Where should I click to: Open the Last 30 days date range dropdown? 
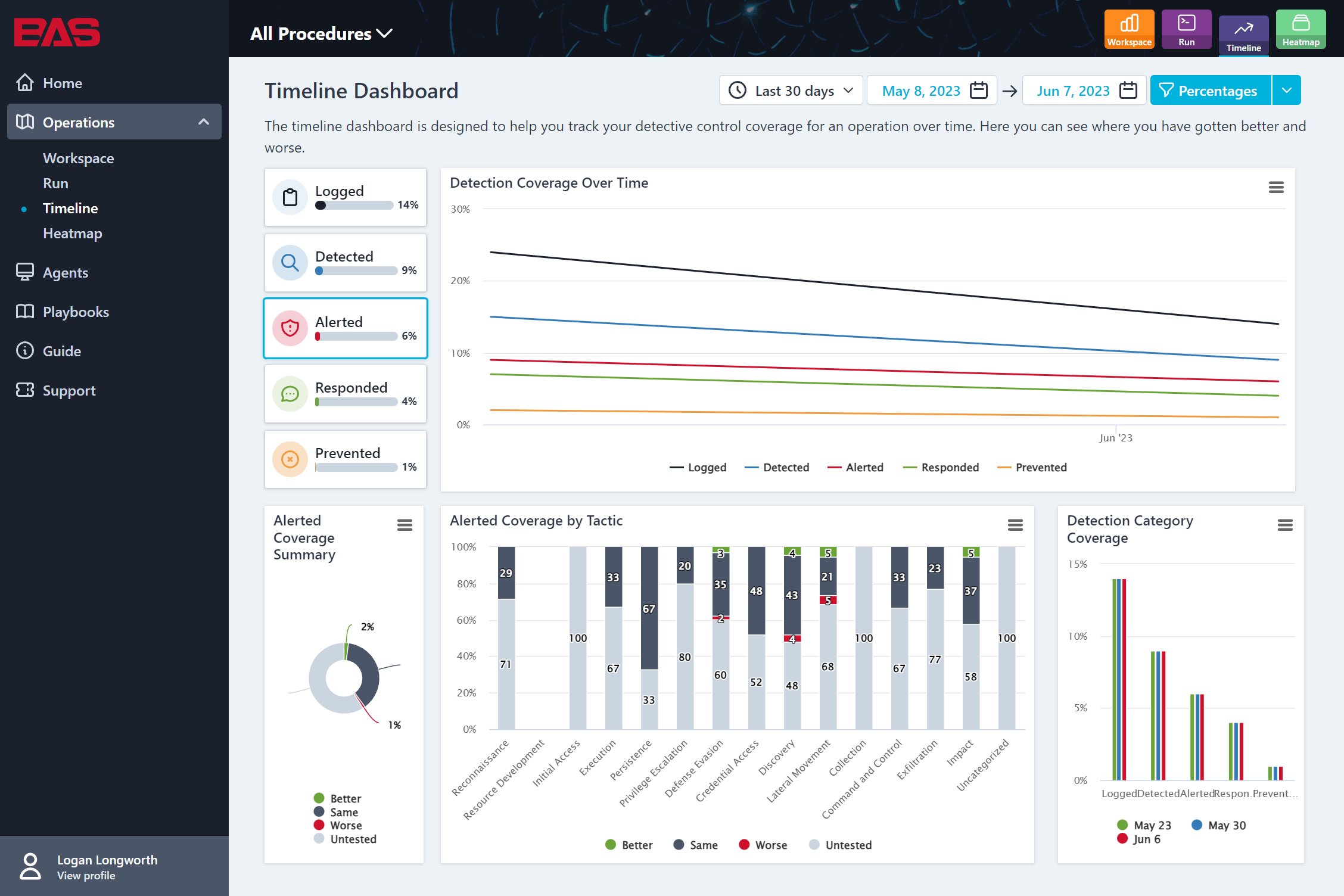tap(789, 90)
